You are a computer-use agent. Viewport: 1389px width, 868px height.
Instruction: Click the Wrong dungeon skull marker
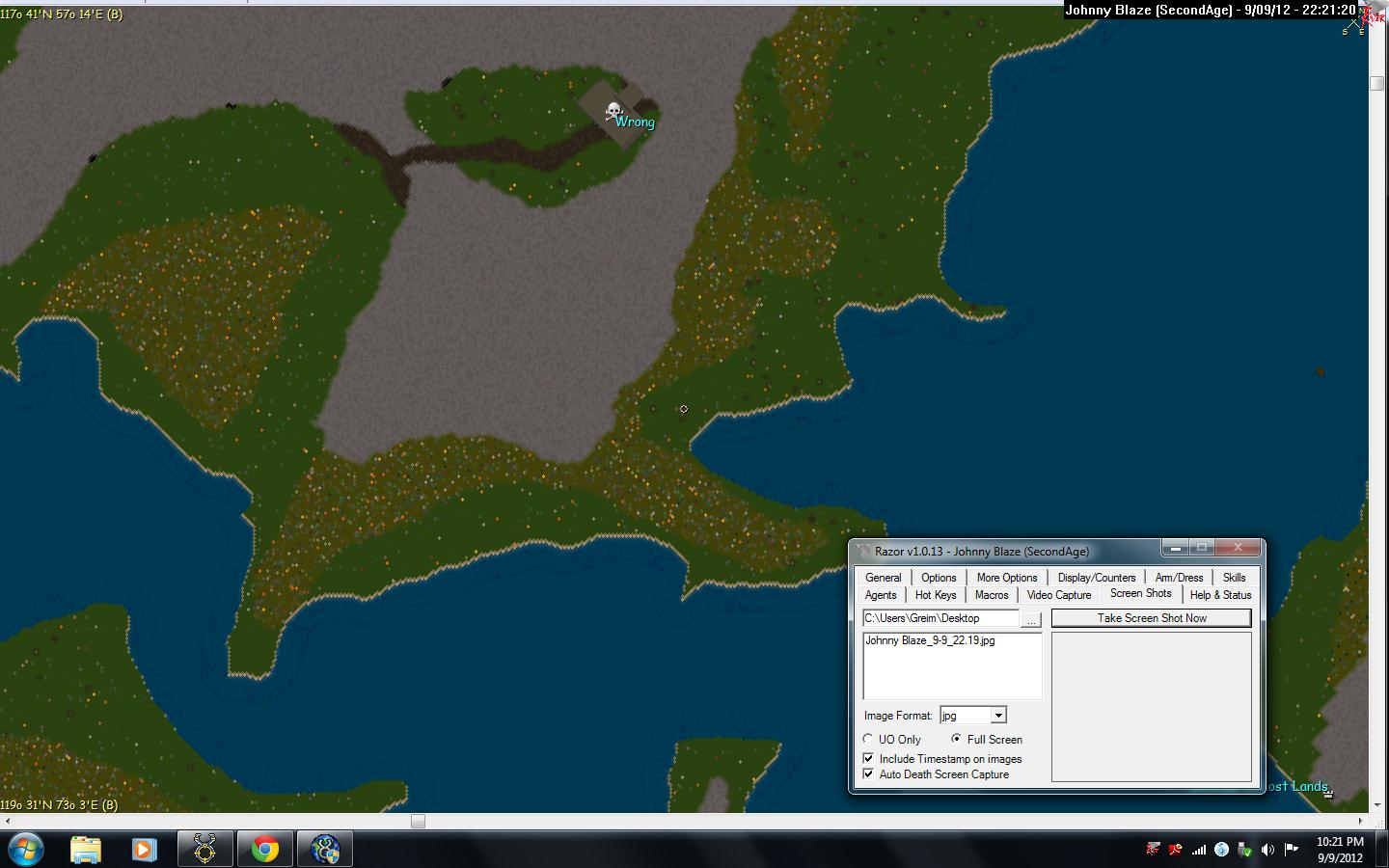tap(613, 112)
